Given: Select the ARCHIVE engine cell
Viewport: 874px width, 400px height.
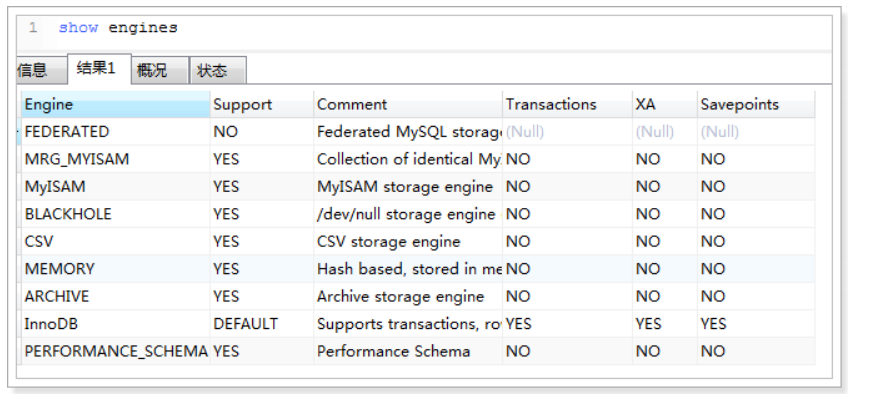Looking at the screenshot, I should tap(116, 296).
